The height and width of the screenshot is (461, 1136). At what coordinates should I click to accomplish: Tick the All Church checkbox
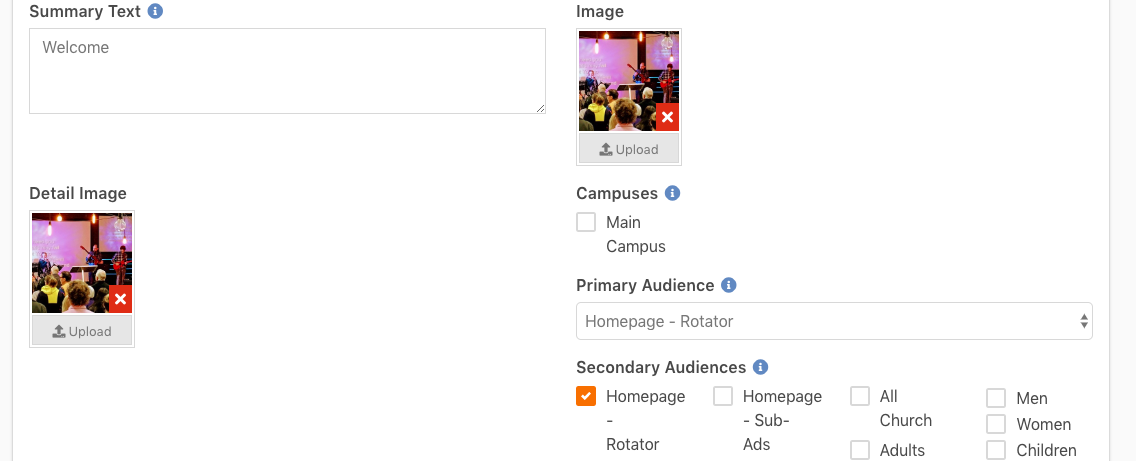coord(860,396)
